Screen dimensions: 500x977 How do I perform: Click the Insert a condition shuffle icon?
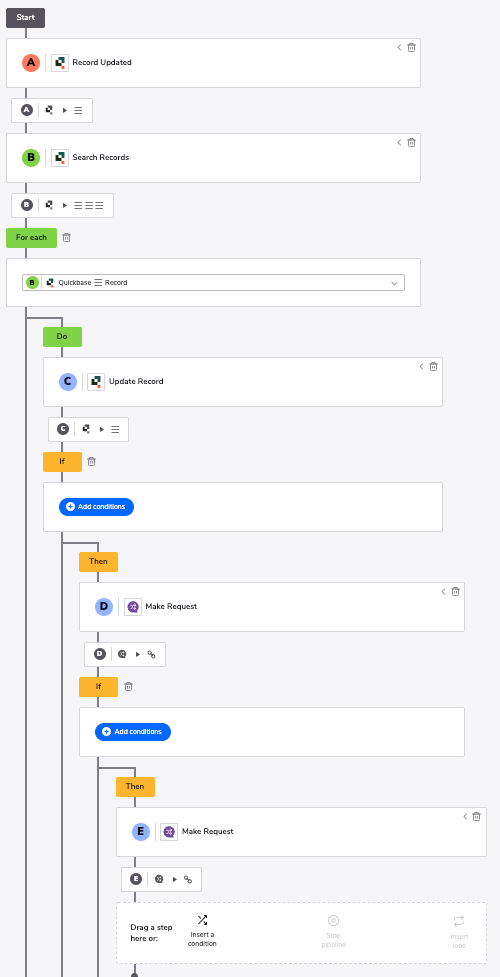pos(202,920)
